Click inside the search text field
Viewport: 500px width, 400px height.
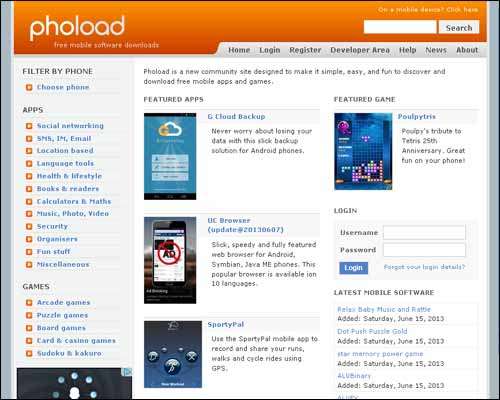(x=400, y=27)
